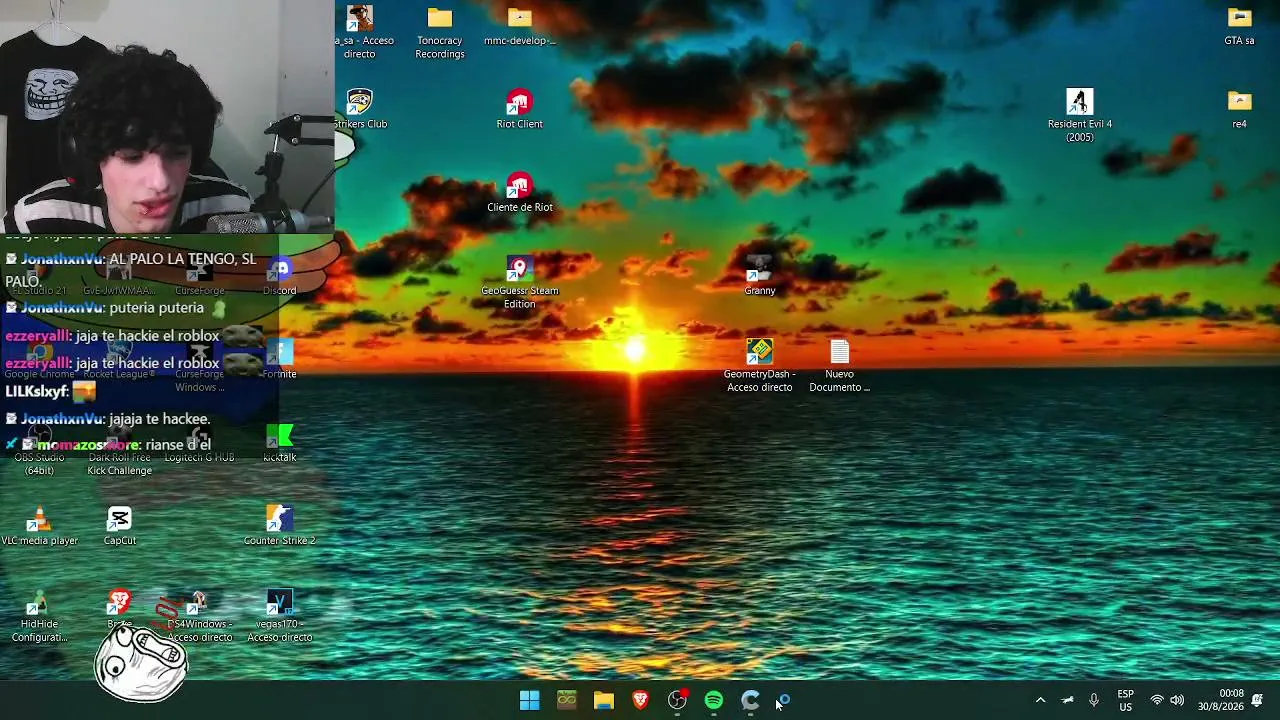Select the Discord desktop shortcut
Screen dimensions: 1280x720
pyautogui.click(x=279, y=276)
